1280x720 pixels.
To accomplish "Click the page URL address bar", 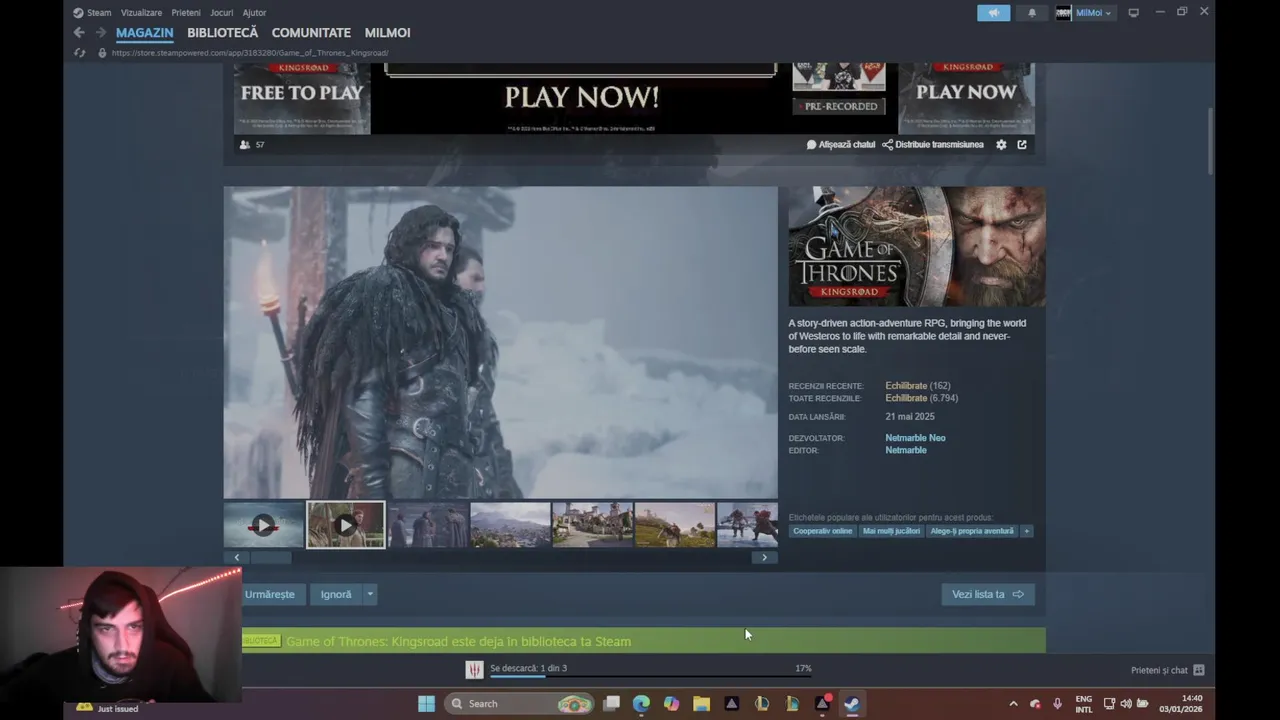I will tap(250, 53).
